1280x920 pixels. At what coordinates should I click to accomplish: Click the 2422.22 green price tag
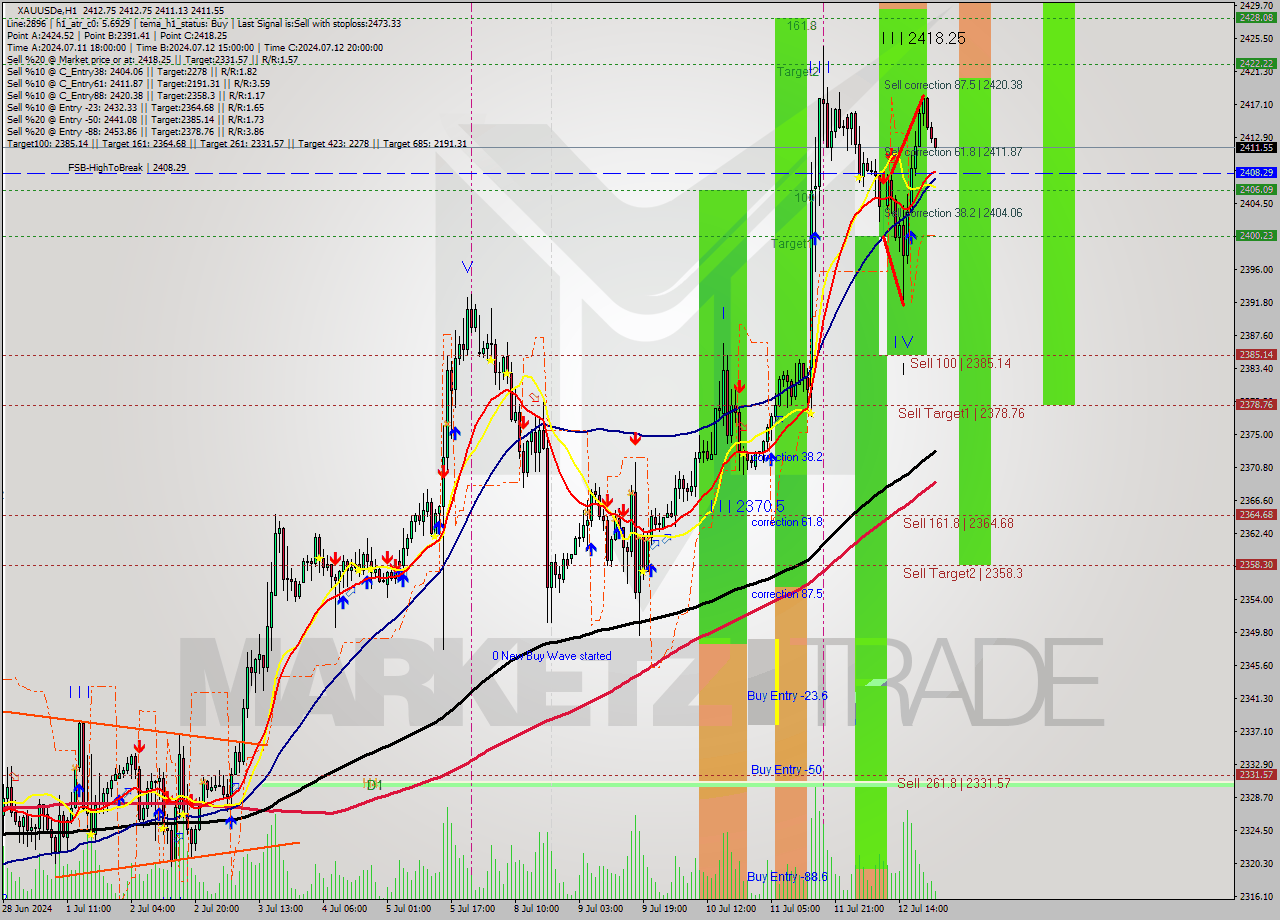(1255, 62)
